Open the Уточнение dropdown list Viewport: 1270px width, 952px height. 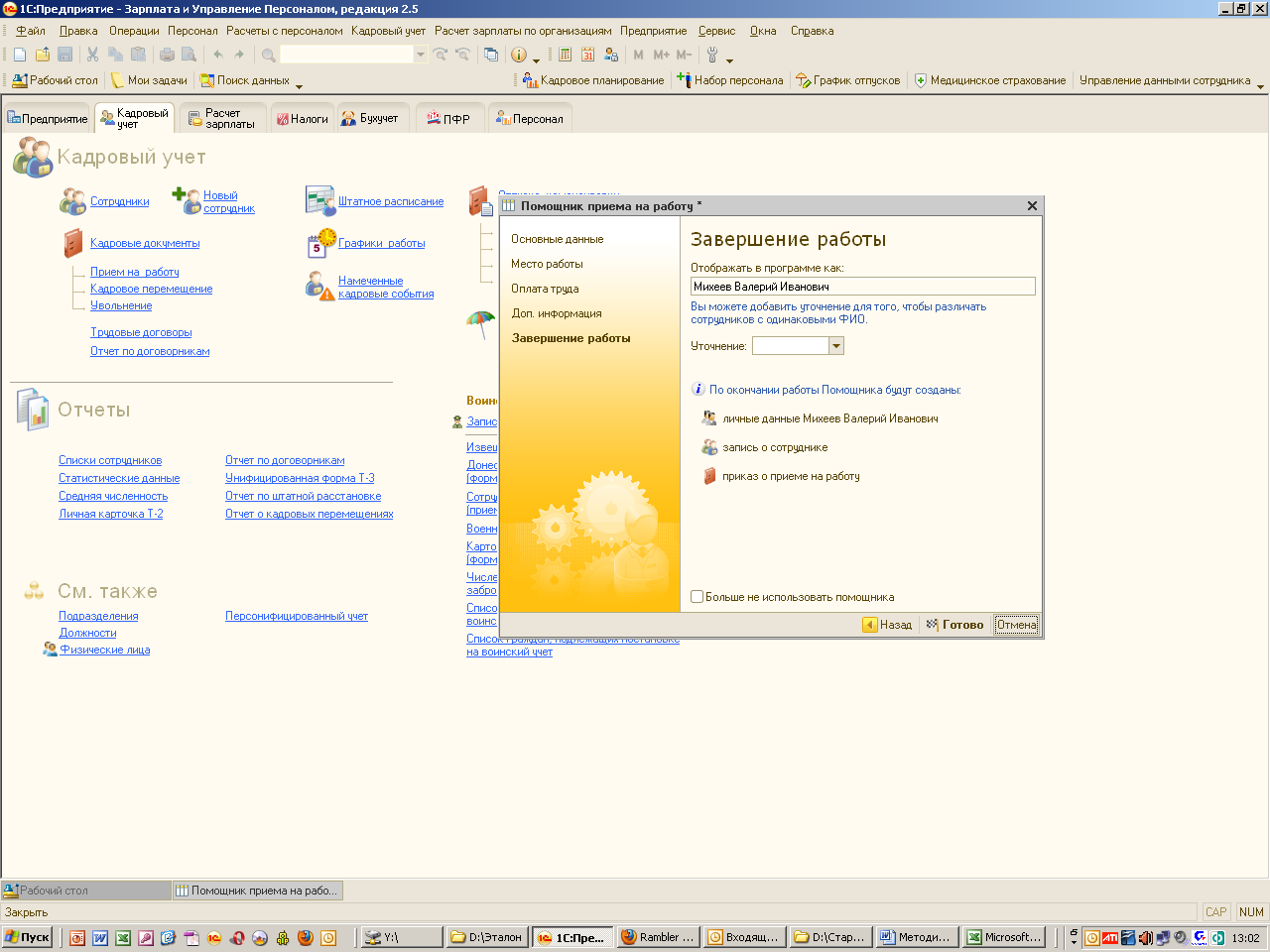tap(835, 346)
